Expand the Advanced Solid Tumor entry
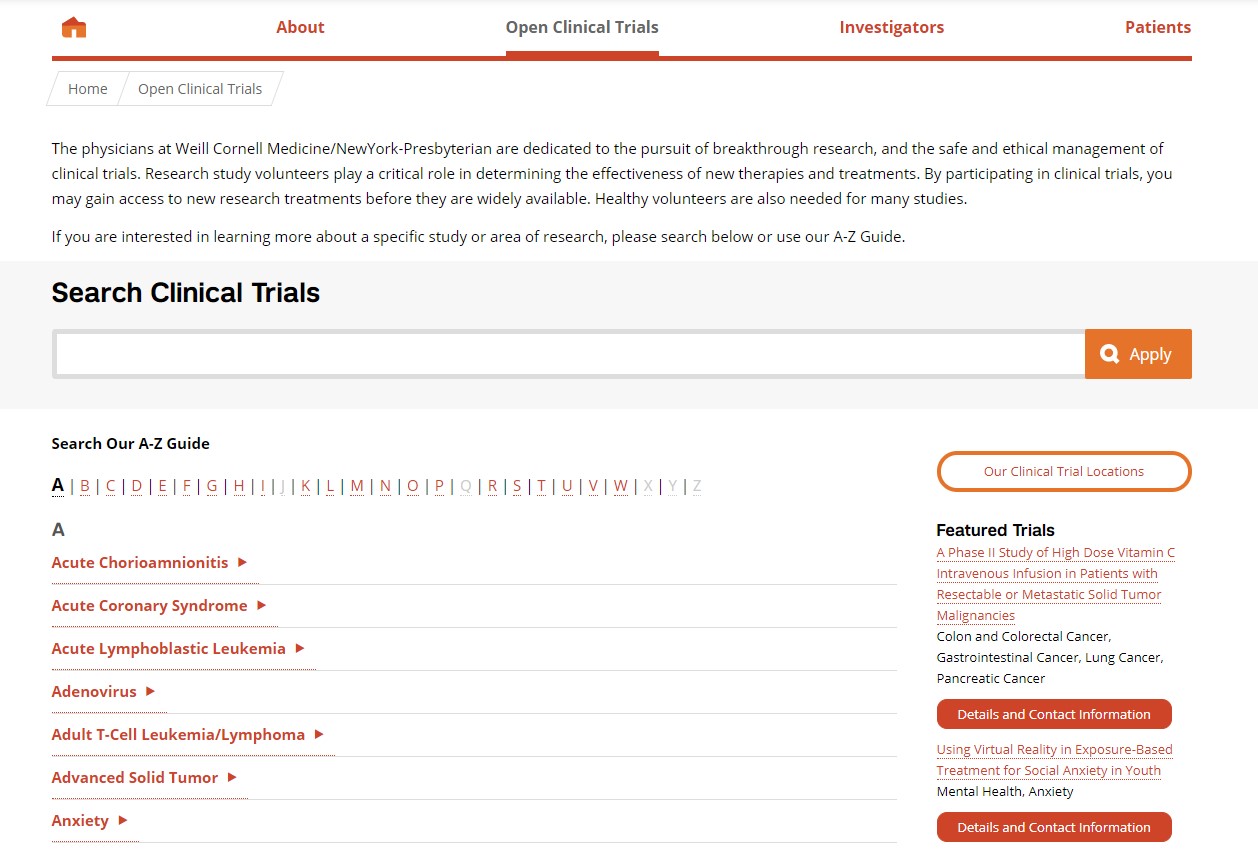The image size is (1258, 855). pyautogui.click(x=144, y=778)
